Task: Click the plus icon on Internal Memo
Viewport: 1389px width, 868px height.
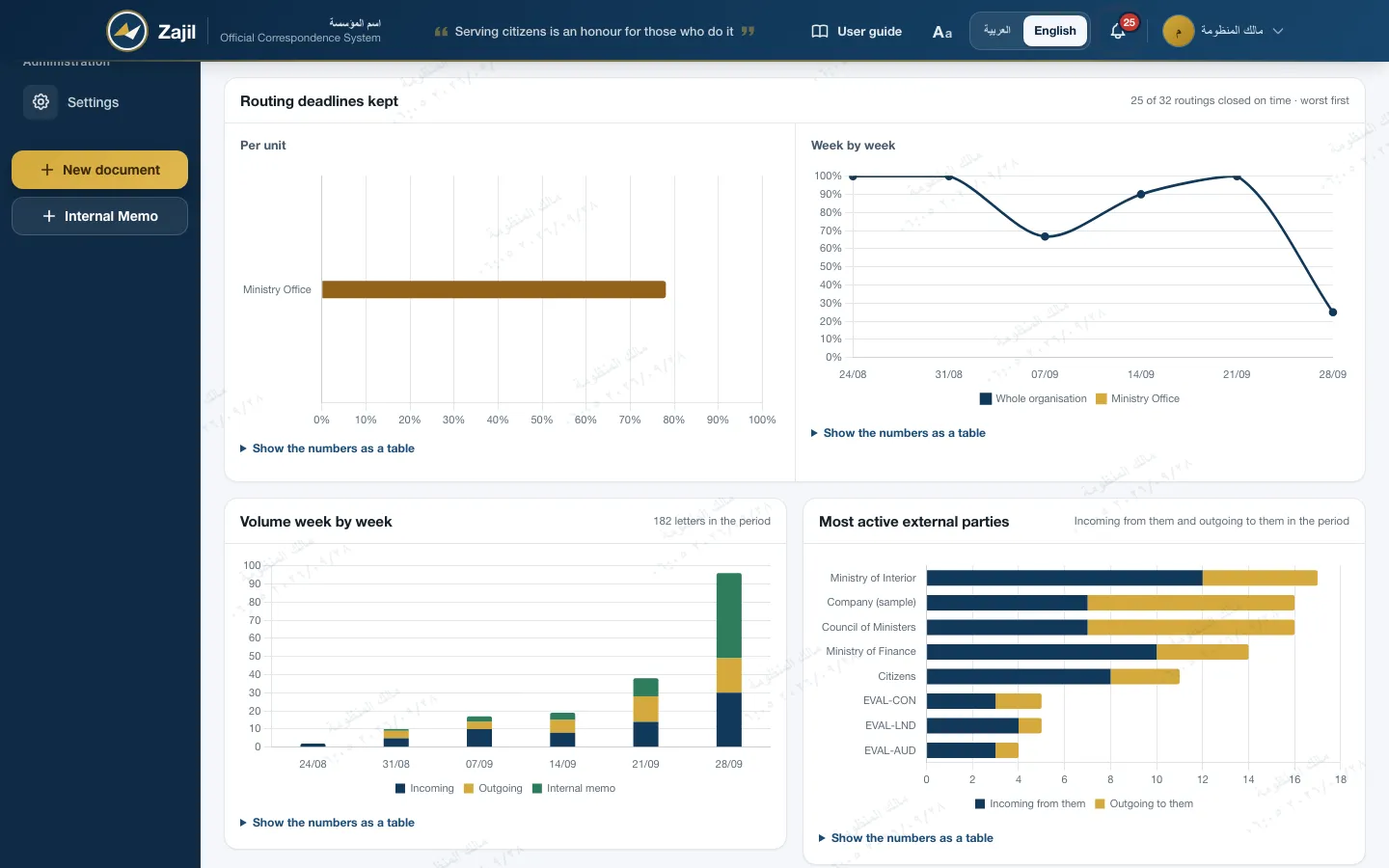Action: point(48,216)
